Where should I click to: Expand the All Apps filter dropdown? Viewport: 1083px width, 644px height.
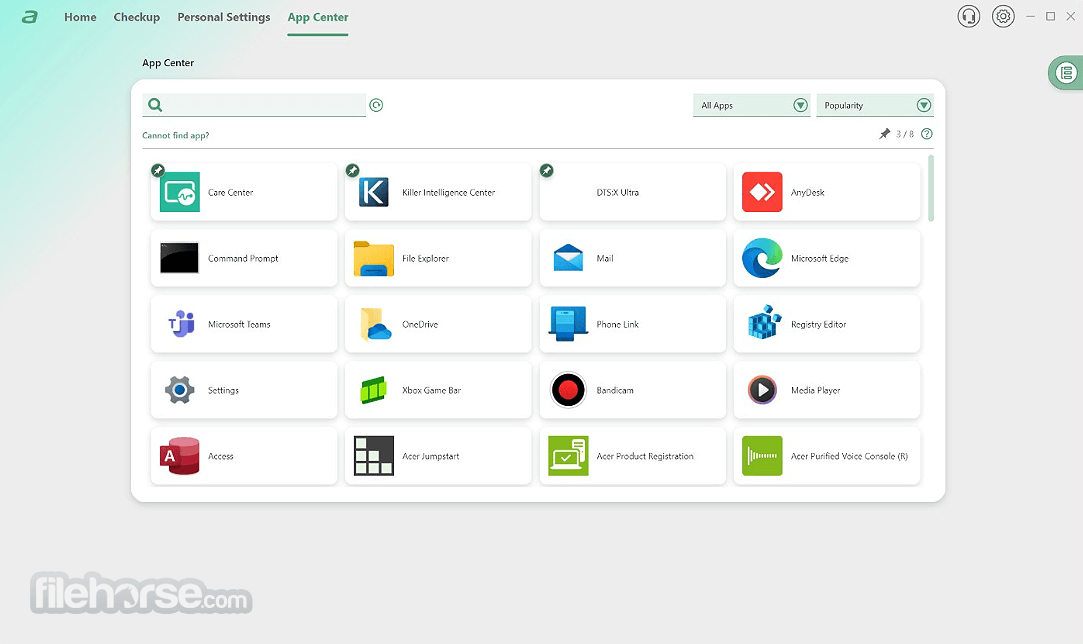751,105
